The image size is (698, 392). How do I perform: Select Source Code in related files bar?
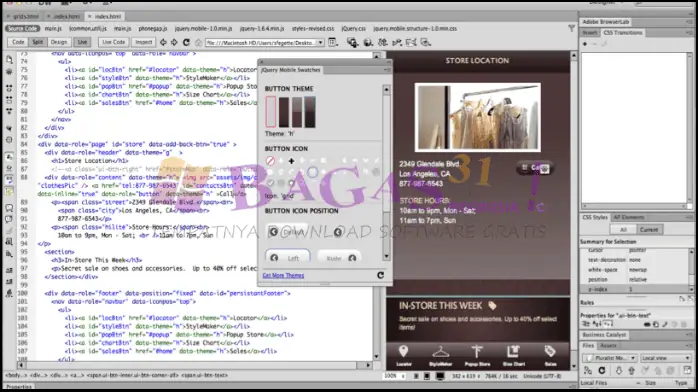[x=22, y=28]
